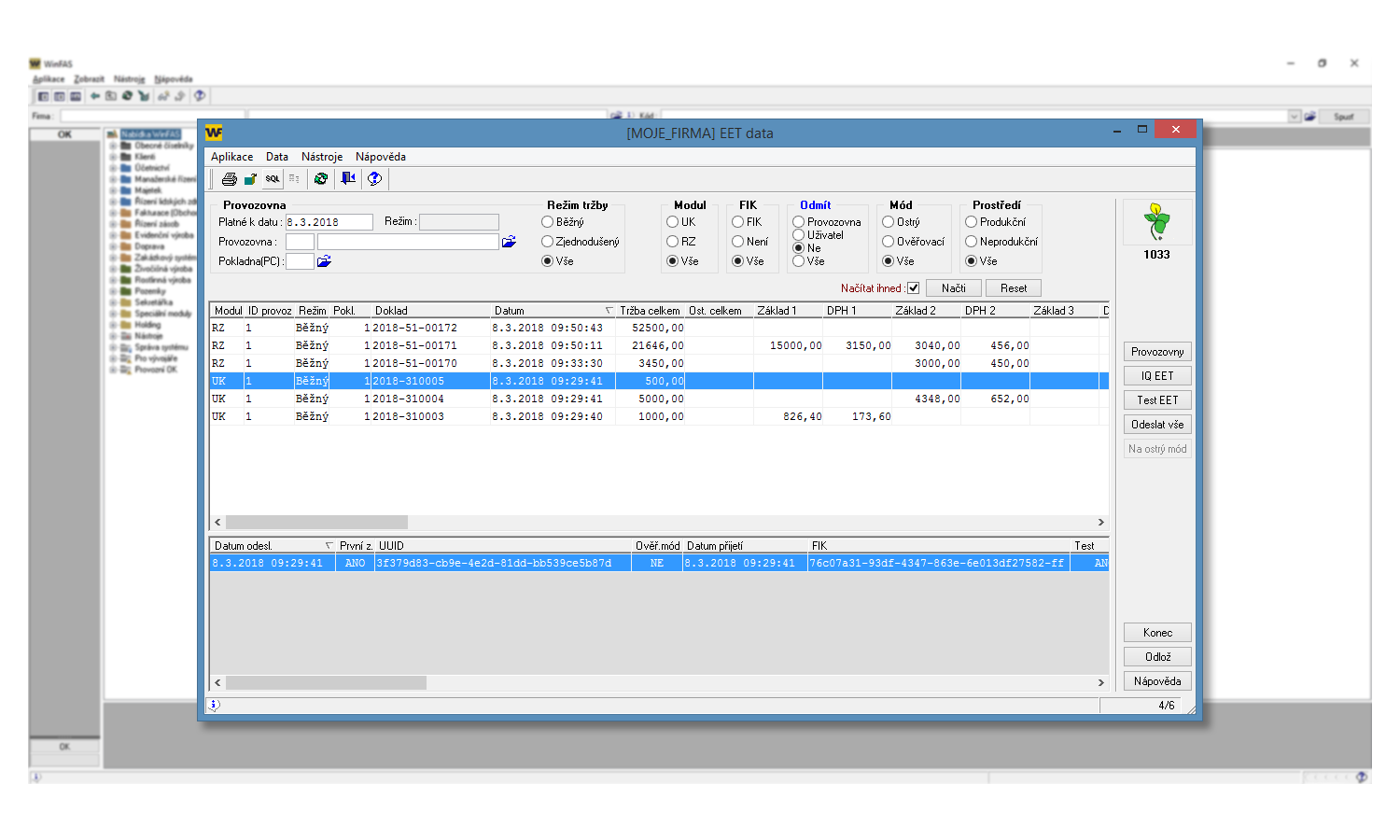Click the exit door icon in toolbar

point(348,178)
